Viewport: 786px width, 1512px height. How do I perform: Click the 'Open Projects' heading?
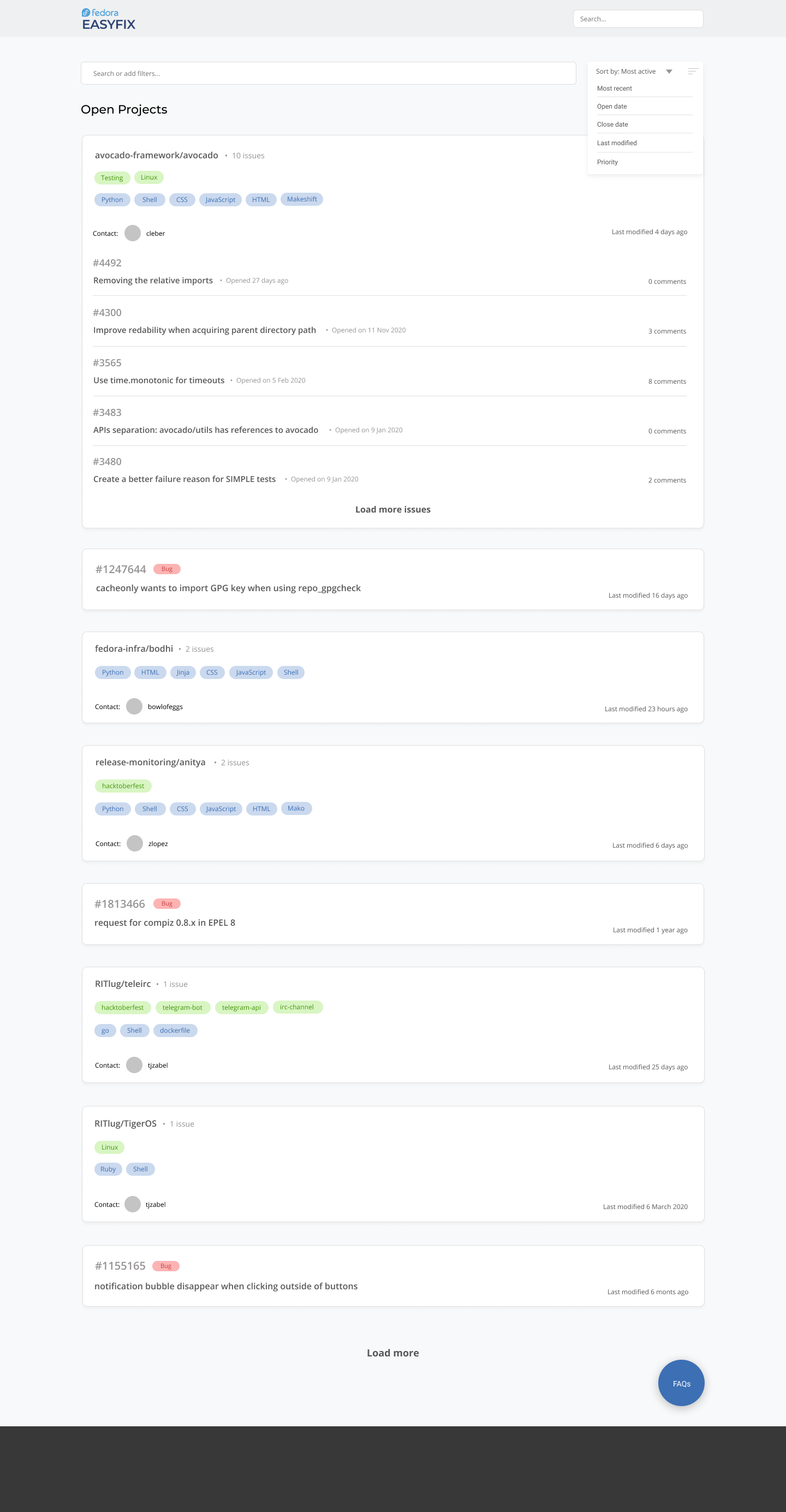124,110
